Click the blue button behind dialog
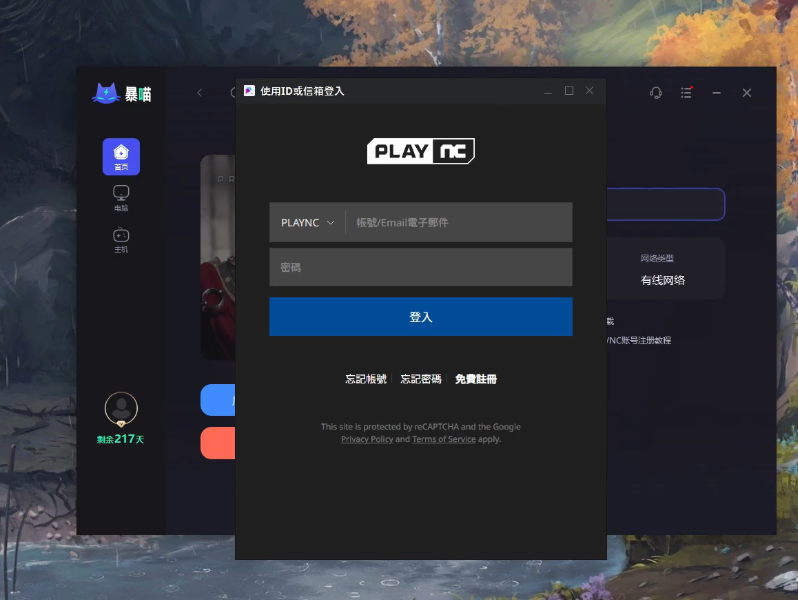This screenshot has height=600, width=798. pos(218,400)
